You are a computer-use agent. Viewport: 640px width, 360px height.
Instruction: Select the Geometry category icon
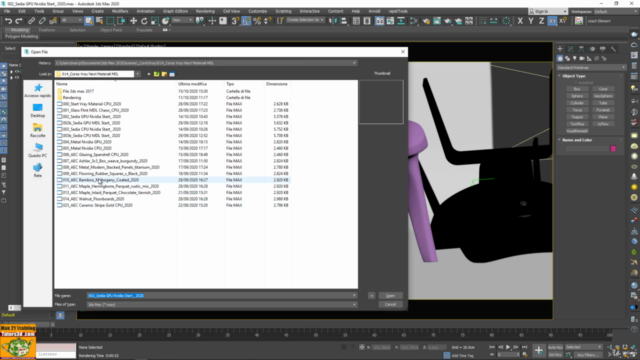coord(560,58)
